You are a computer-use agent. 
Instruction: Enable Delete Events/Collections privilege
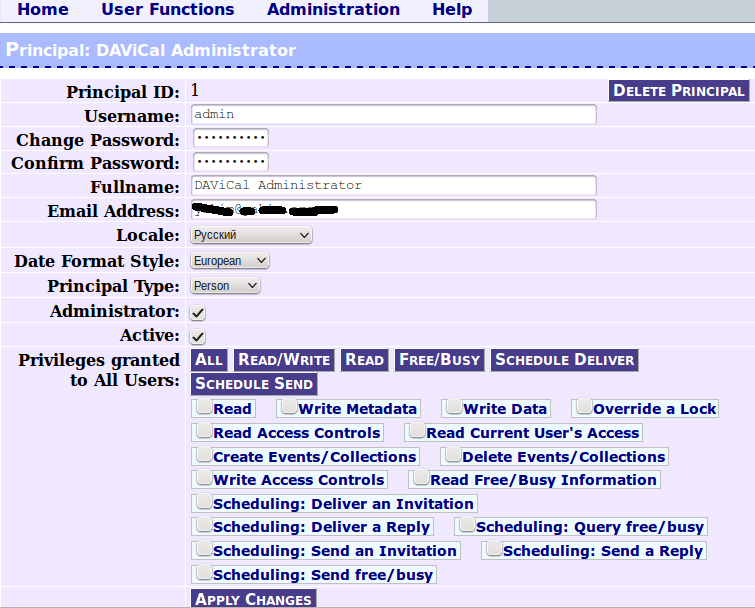pyautogui.click(x=453, y=454)
